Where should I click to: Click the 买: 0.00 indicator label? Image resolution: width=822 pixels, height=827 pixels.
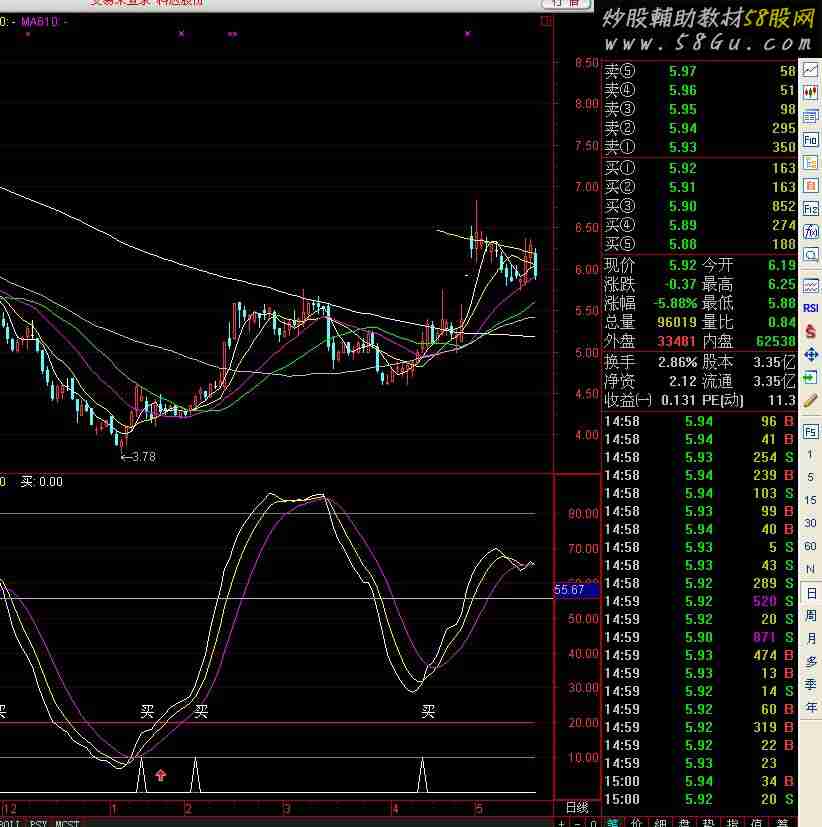42,482
